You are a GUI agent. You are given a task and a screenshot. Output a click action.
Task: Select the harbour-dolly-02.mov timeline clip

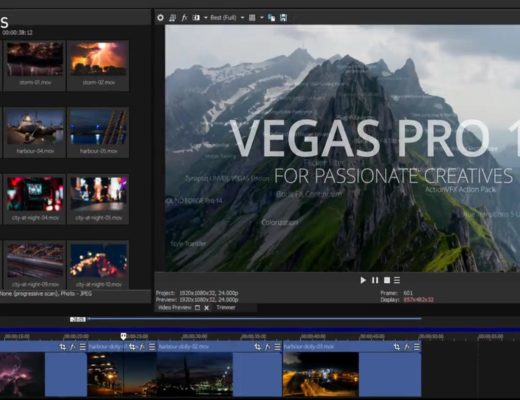tap(220, 369)
